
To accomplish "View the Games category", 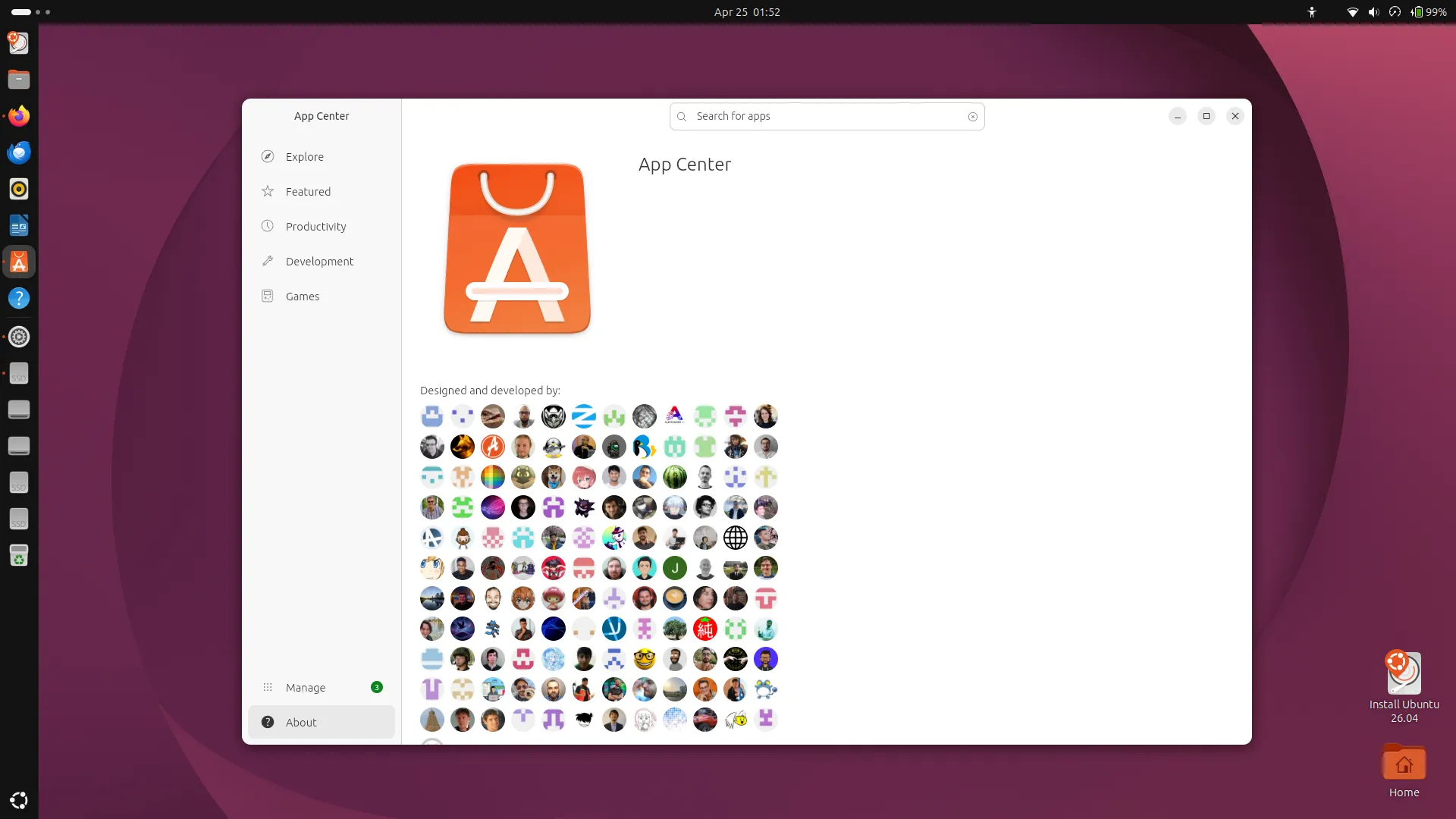I will [x=302, y=296].
